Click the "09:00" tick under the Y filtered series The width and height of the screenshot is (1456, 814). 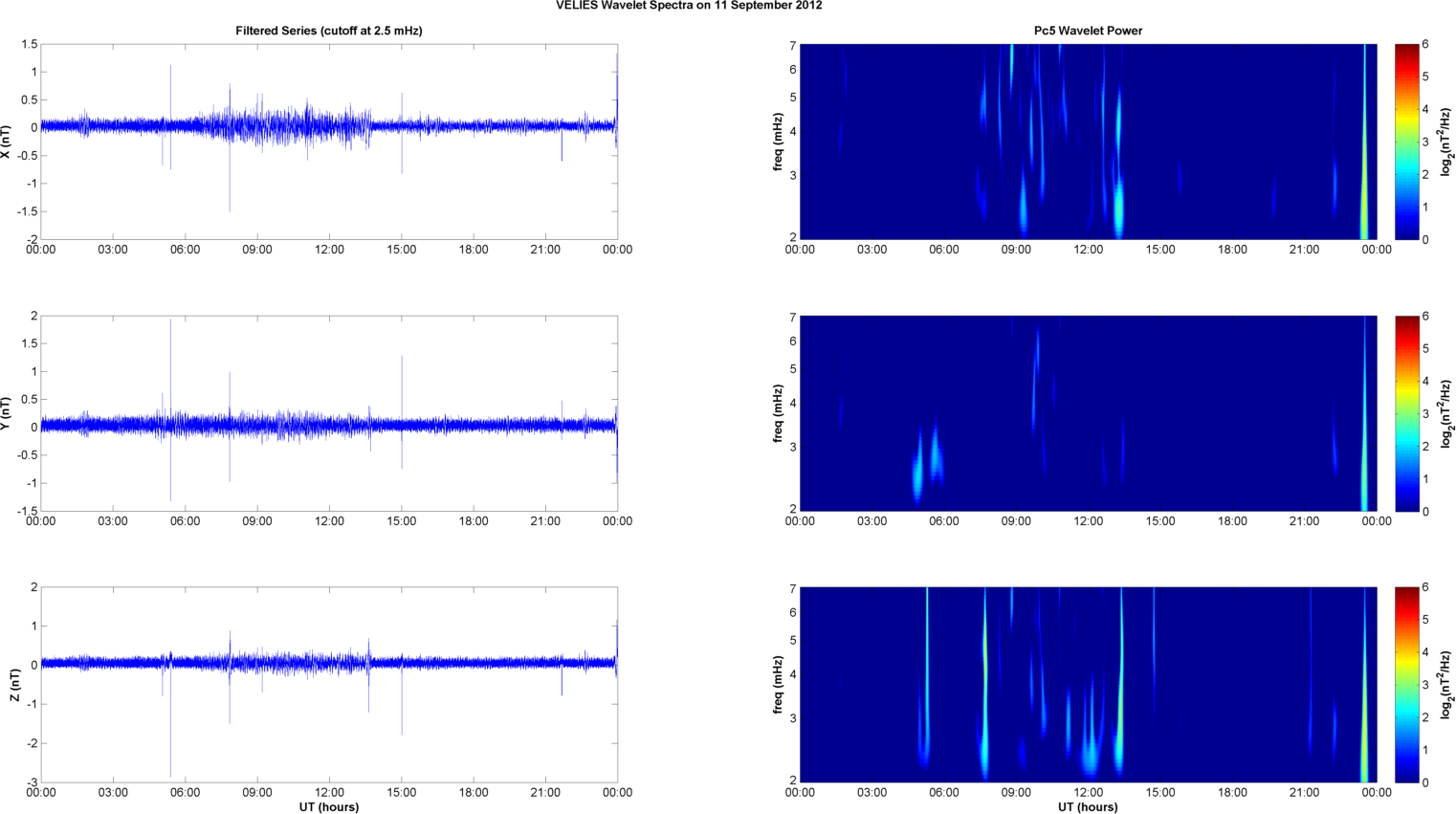coord(257,521)
